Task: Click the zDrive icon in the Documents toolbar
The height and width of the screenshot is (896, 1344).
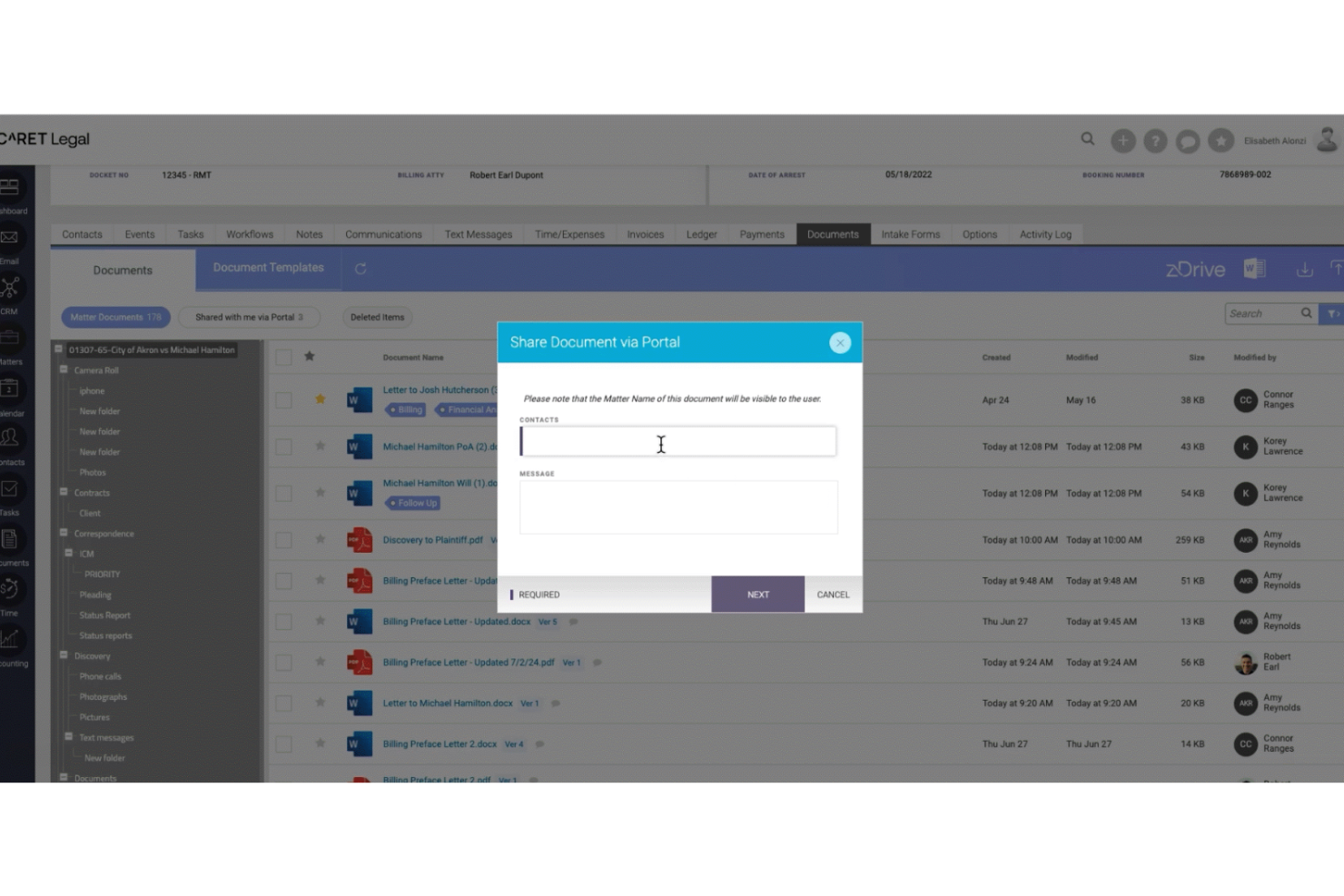Action: coord(1197,269)
